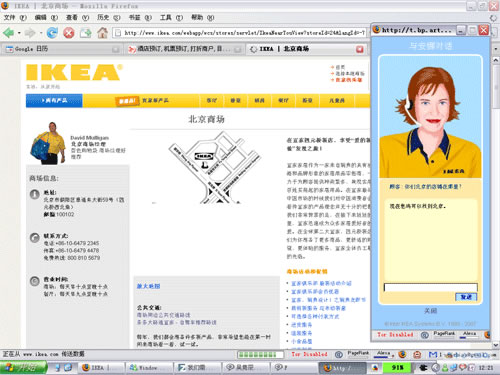Click the David Mulligan store manager photo
500x375 pixels.
[x=48, y=143]
